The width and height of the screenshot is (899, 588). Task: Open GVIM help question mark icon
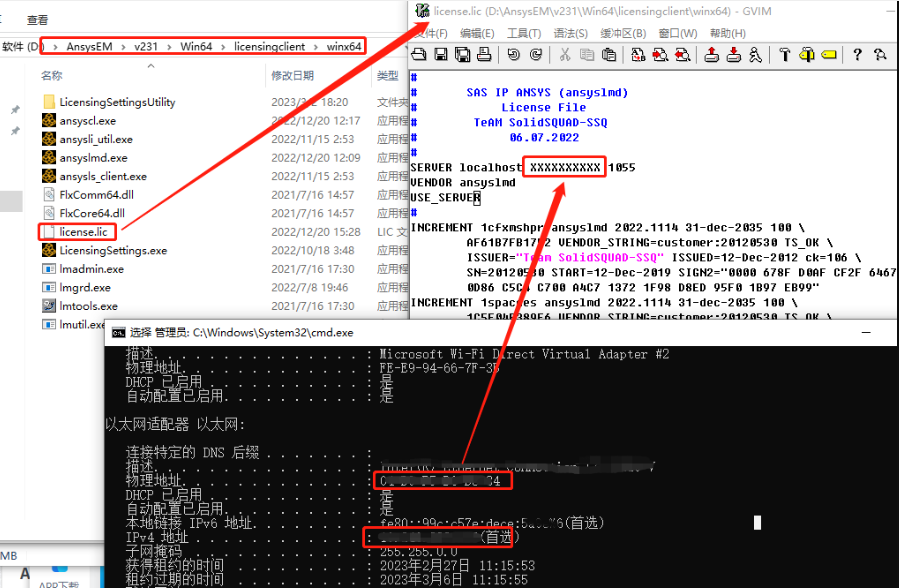coord(857,54)
